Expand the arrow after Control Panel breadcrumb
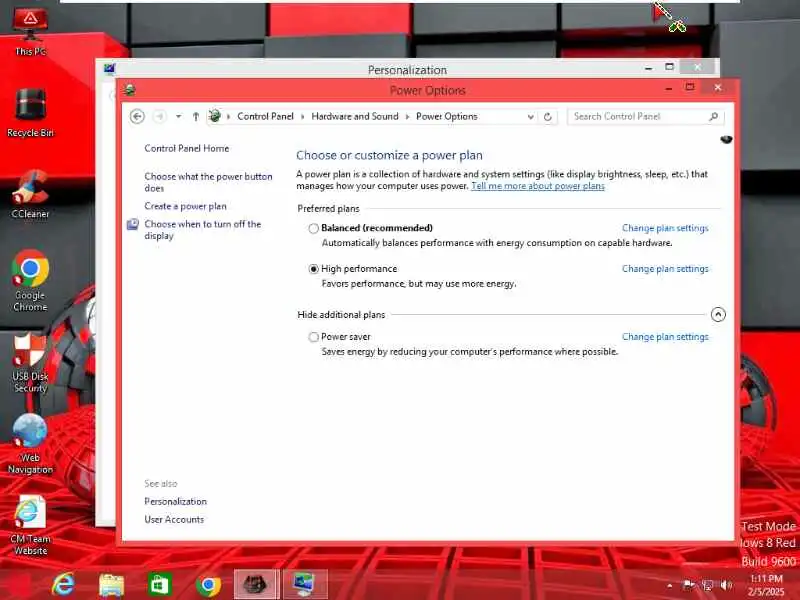 (303, 117)
